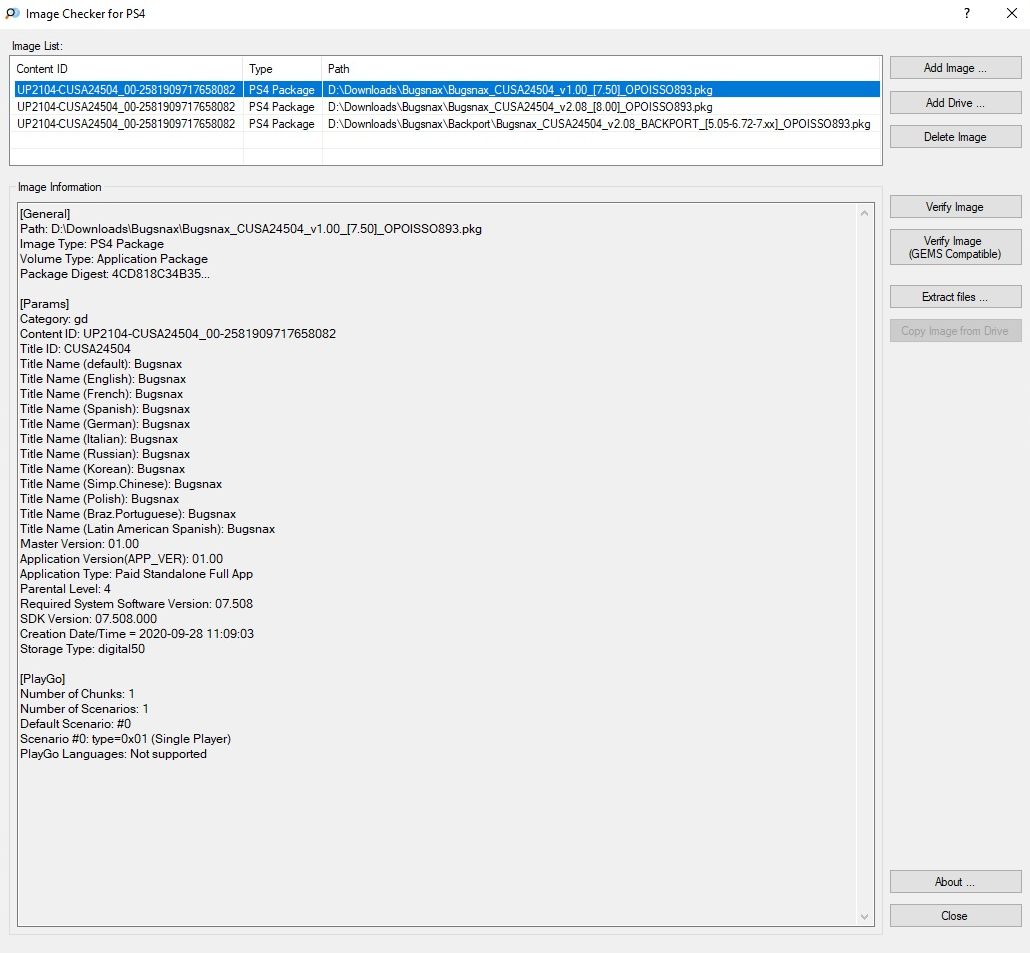Click the 'Title ID: CUSA24504' line
This screenshot has height=953, width=1030.
[75, 349]
